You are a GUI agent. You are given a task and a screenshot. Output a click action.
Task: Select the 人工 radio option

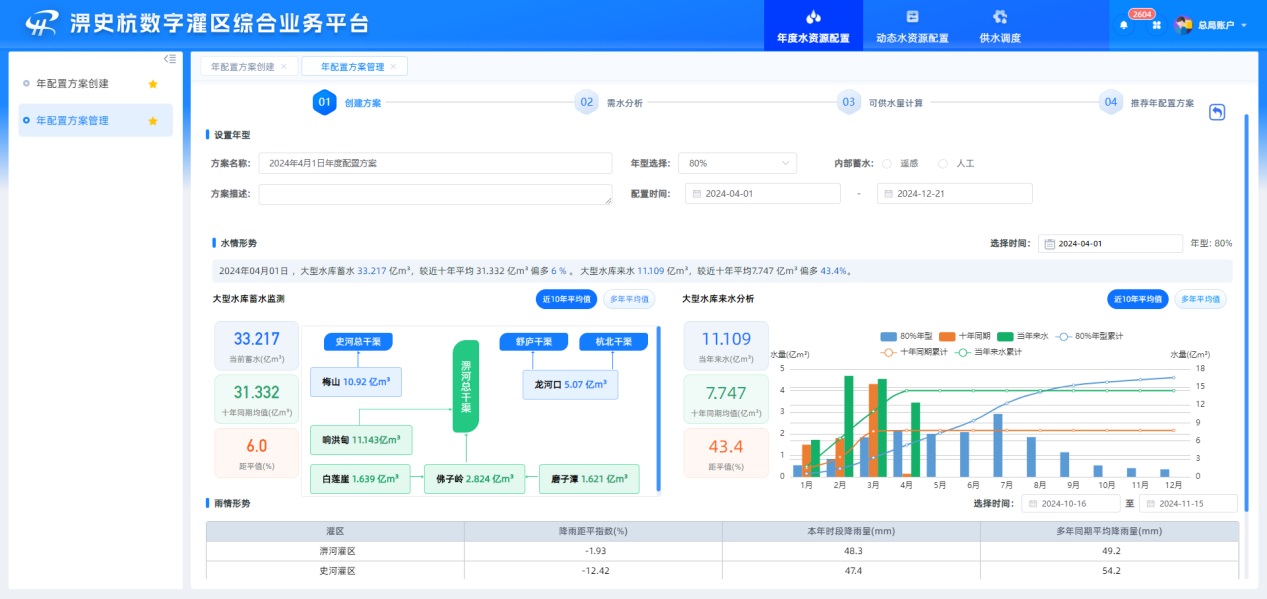[x=943, y=163]
